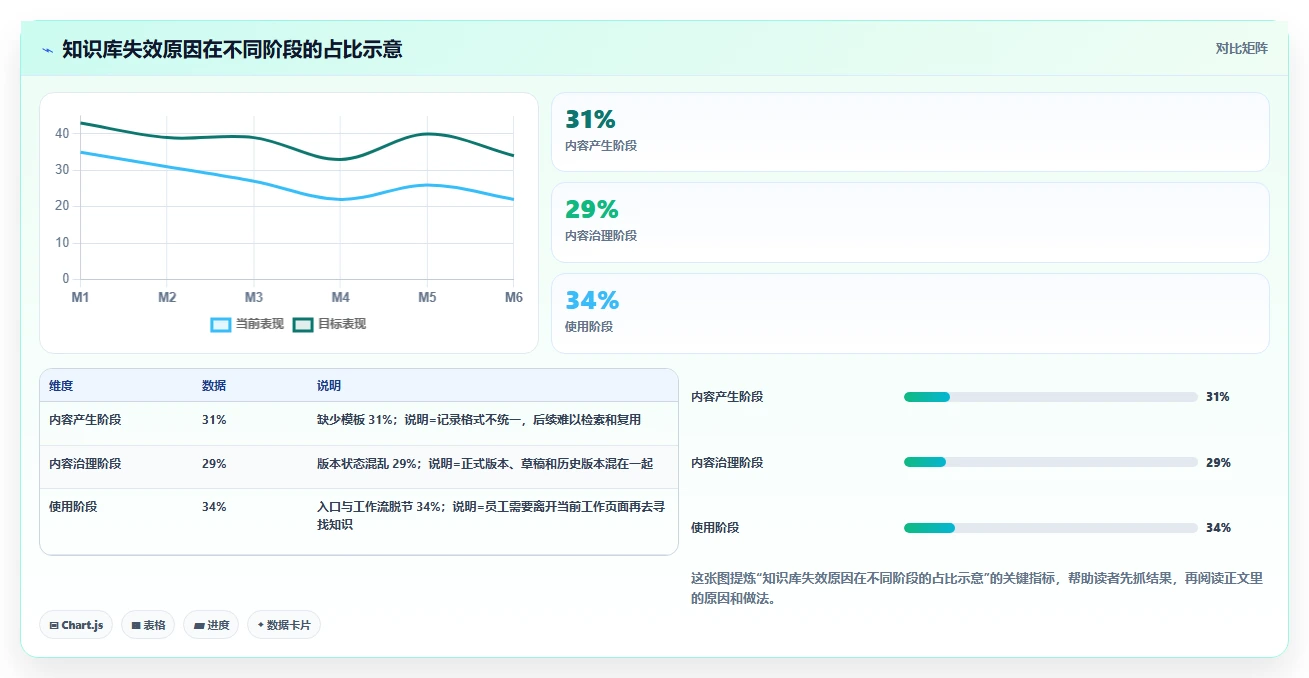Image resolution: width=1309 pixels, height=678 pixels.
Task: Select the 表格 tag label
Action: (x=154, y=625)
